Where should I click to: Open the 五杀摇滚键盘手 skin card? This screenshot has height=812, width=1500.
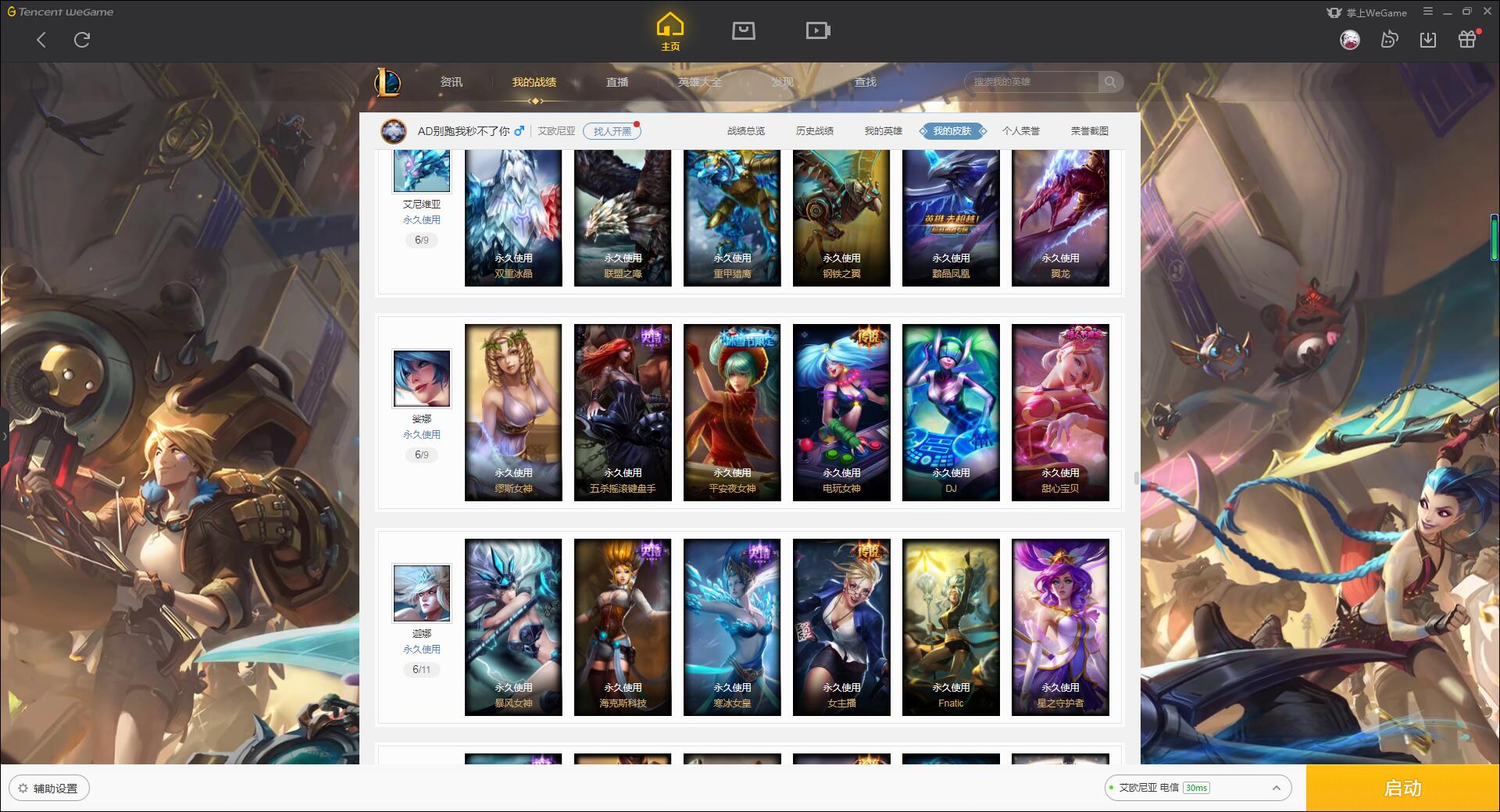(x=623, y=412)
